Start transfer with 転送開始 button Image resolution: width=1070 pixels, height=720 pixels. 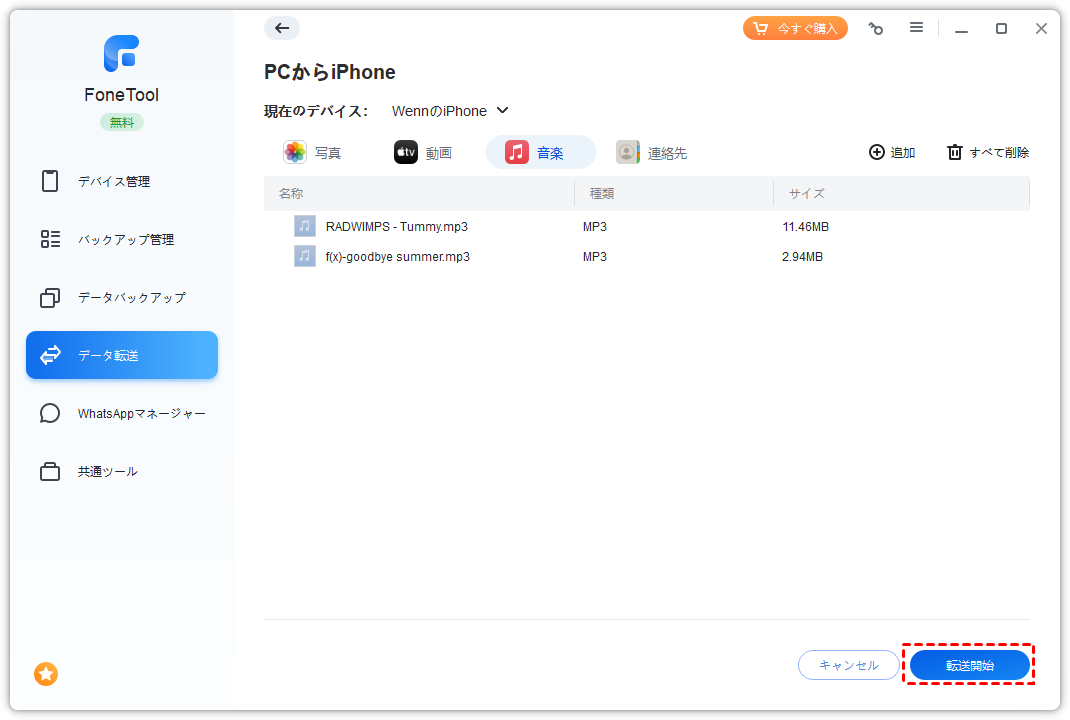[969, 665]
